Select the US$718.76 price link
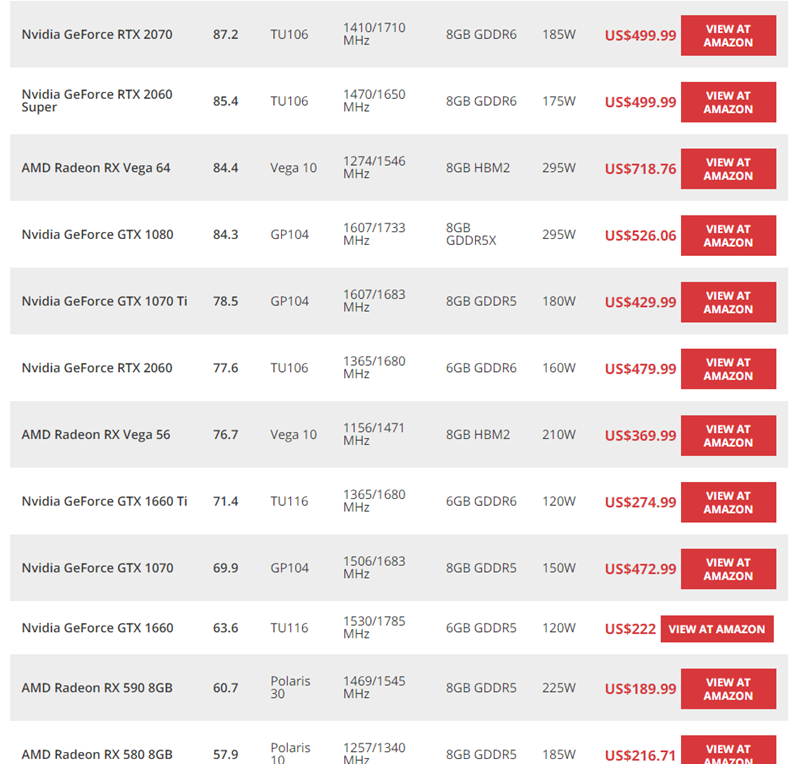Viewport: 800px width, 764px height. (x=640, y=169)
